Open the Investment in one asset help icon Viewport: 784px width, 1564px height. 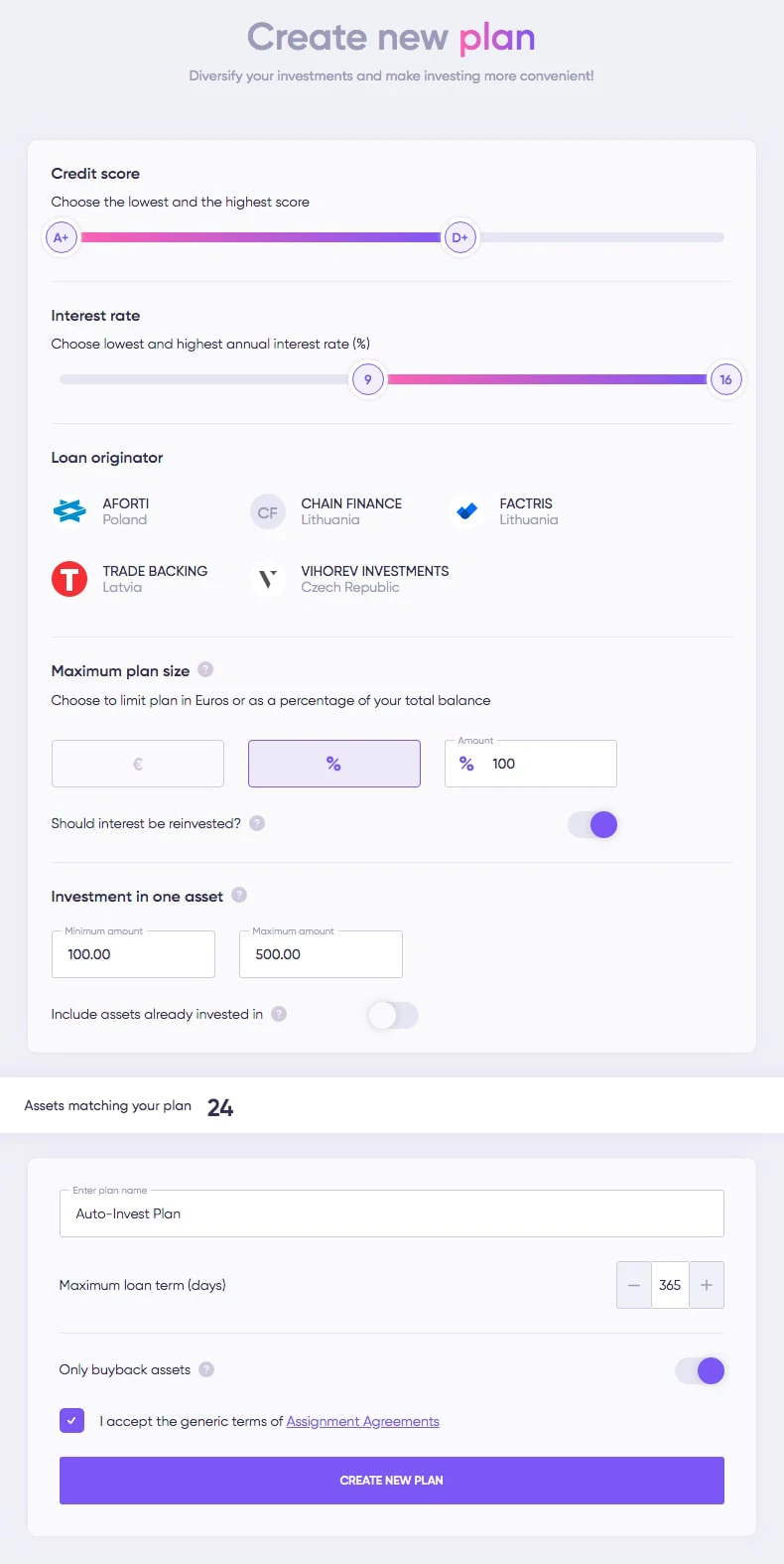pos(239,895)
